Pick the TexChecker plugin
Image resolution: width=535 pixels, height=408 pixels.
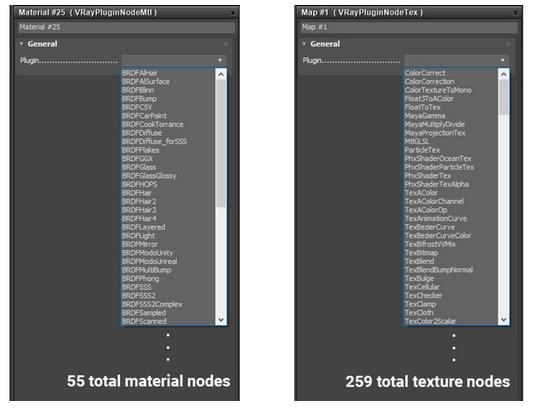click(x=423, y=295)
